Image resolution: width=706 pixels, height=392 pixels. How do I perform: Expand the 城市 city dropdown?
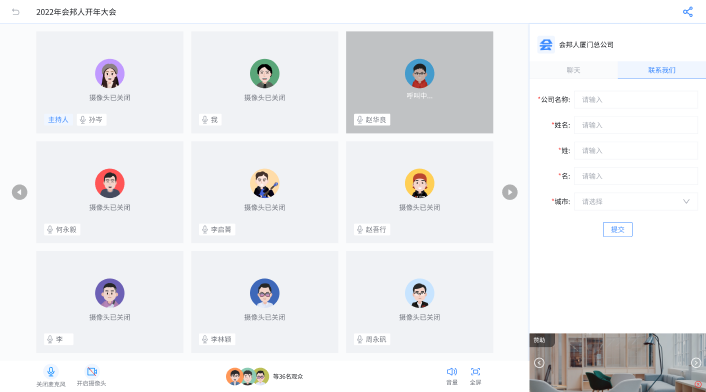tap(636, 202)
